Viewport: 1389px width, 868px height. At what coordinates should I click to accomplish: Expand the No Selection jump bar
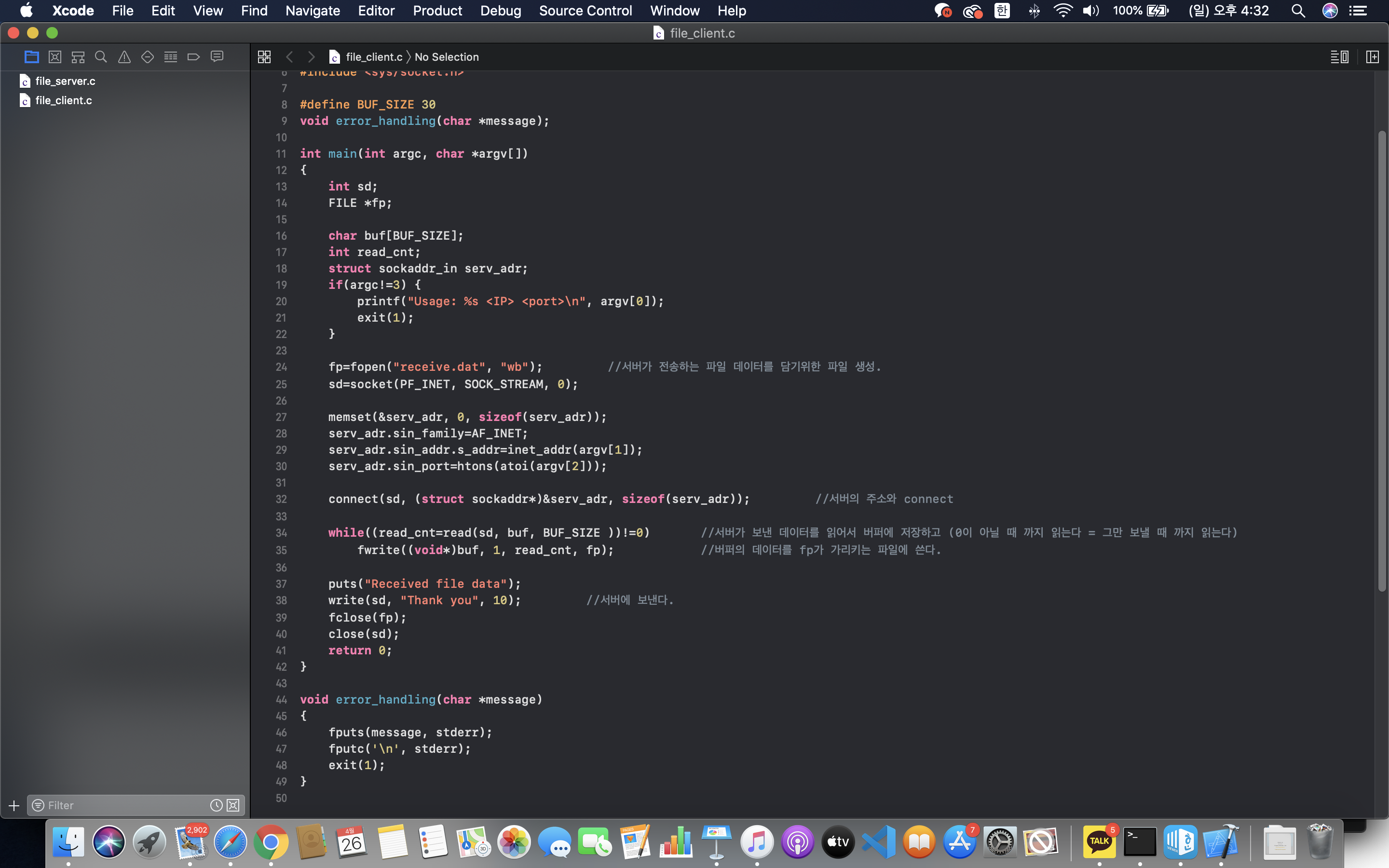click(x=447, y=57)
